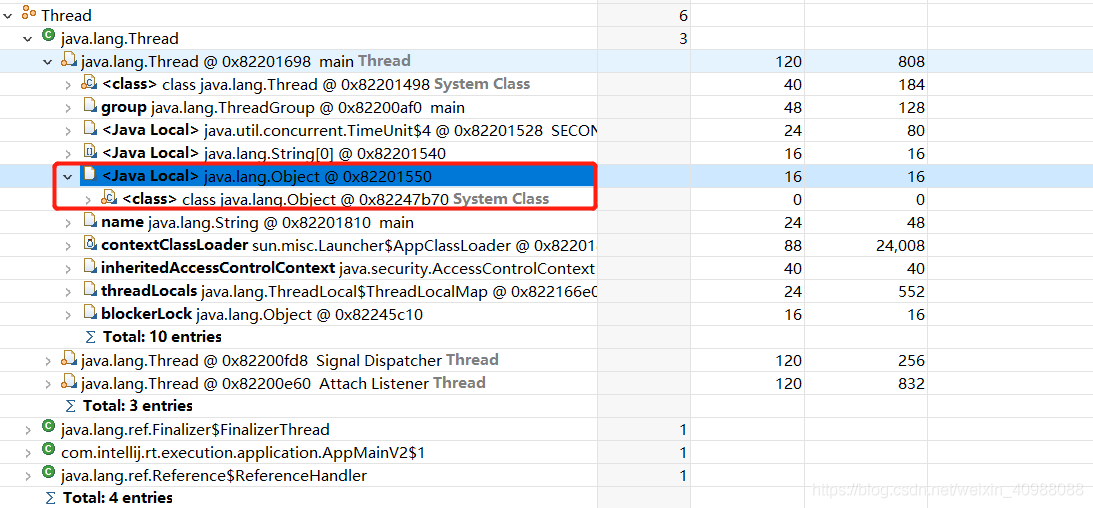Click the green class icon of FinalizerThread

click(48, 427)
